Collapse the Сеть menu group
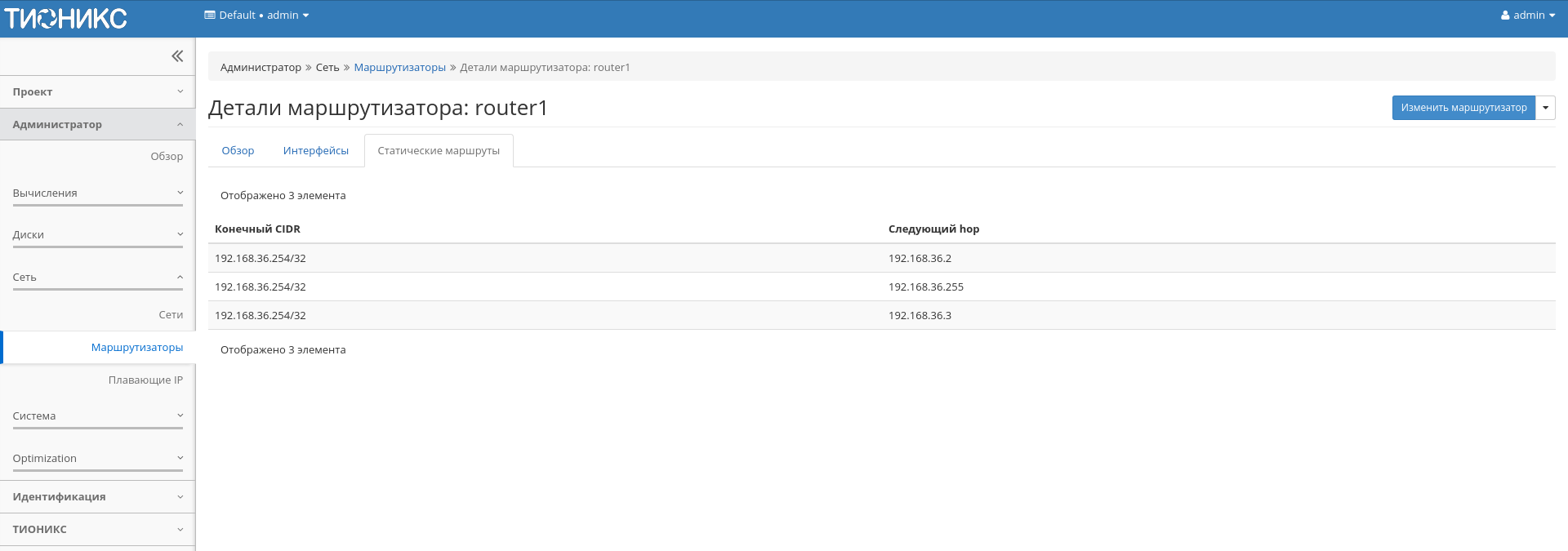Viewport: 1568px width, 551px height. pos(97,278)
